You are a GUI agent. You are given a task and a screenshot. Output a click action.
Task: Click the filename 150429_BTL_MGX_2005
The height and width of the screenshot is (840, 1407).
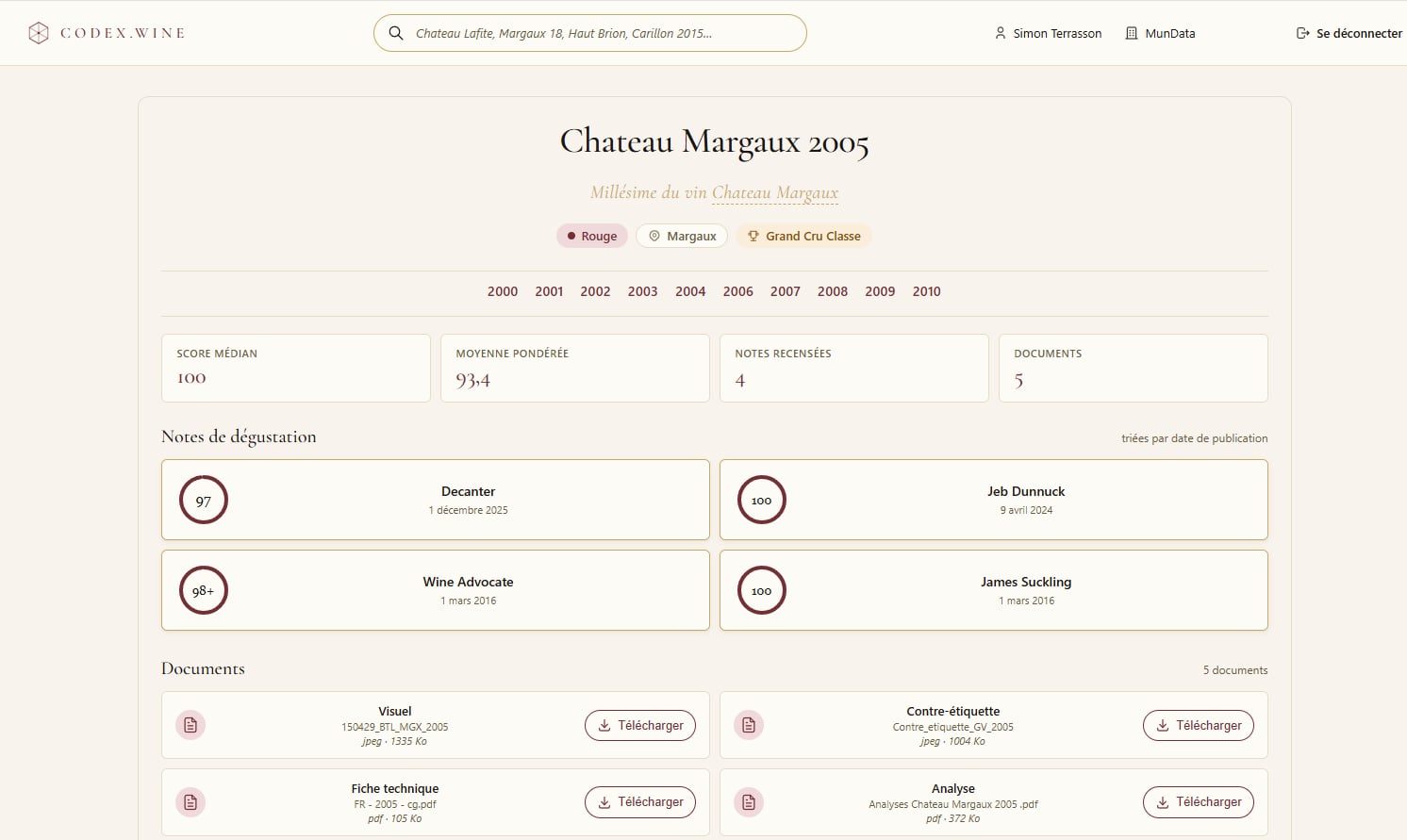pos(395,727)
